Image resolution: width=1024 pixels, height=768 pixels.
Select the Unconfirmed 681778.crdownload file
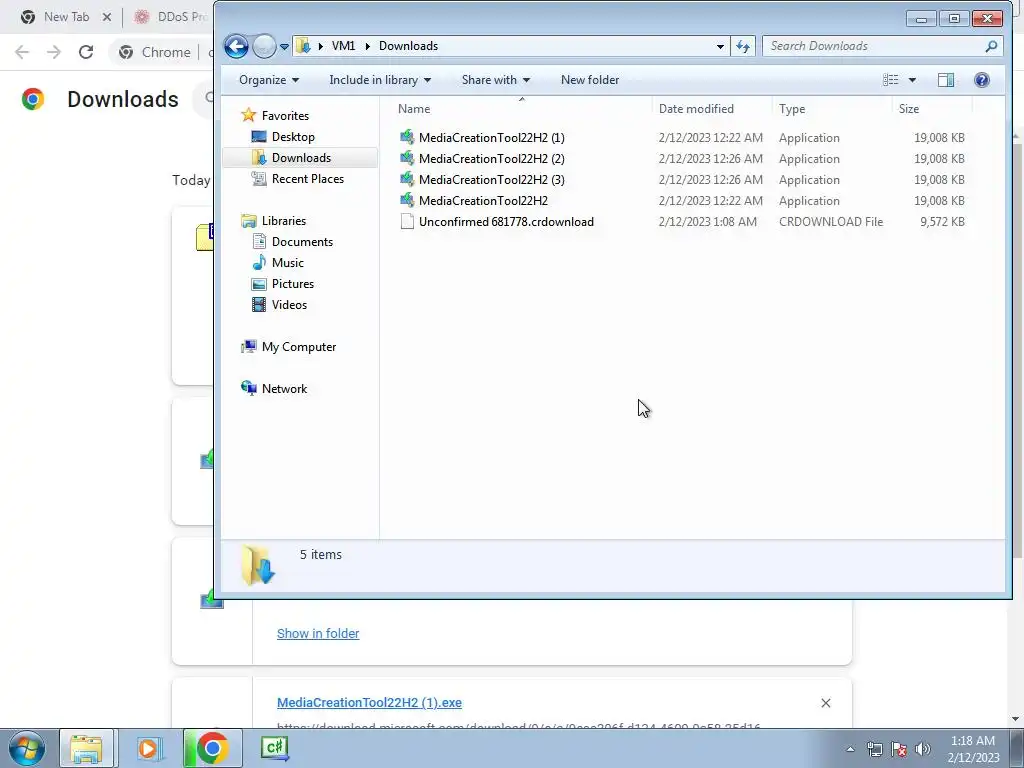coord(506,221)
